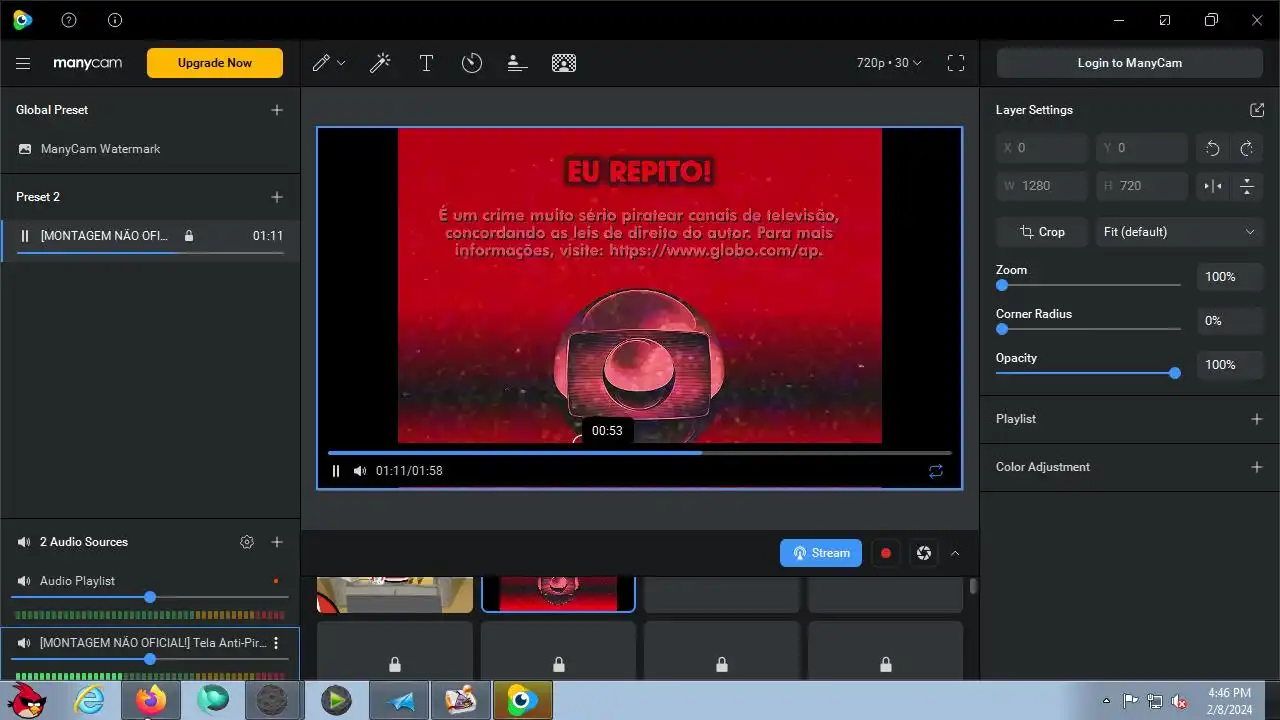Click the video playback progress bar
Screen dimensions: 1280x720
(x=640, y=453)
